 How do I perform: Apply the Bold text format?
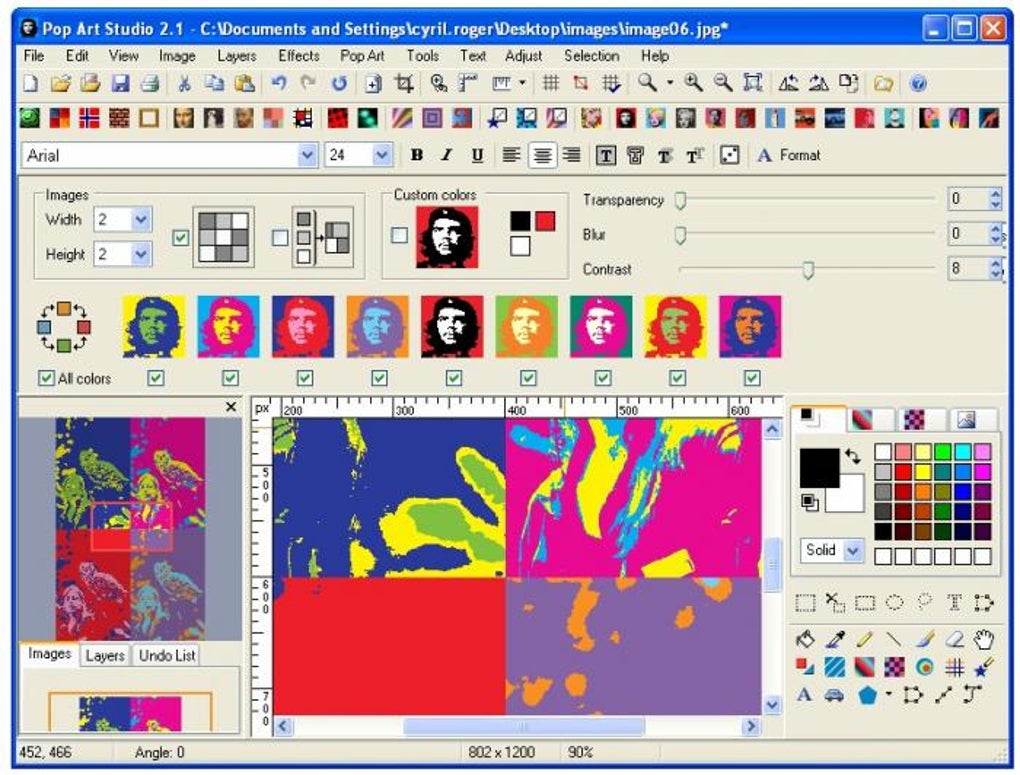point(416,155)
